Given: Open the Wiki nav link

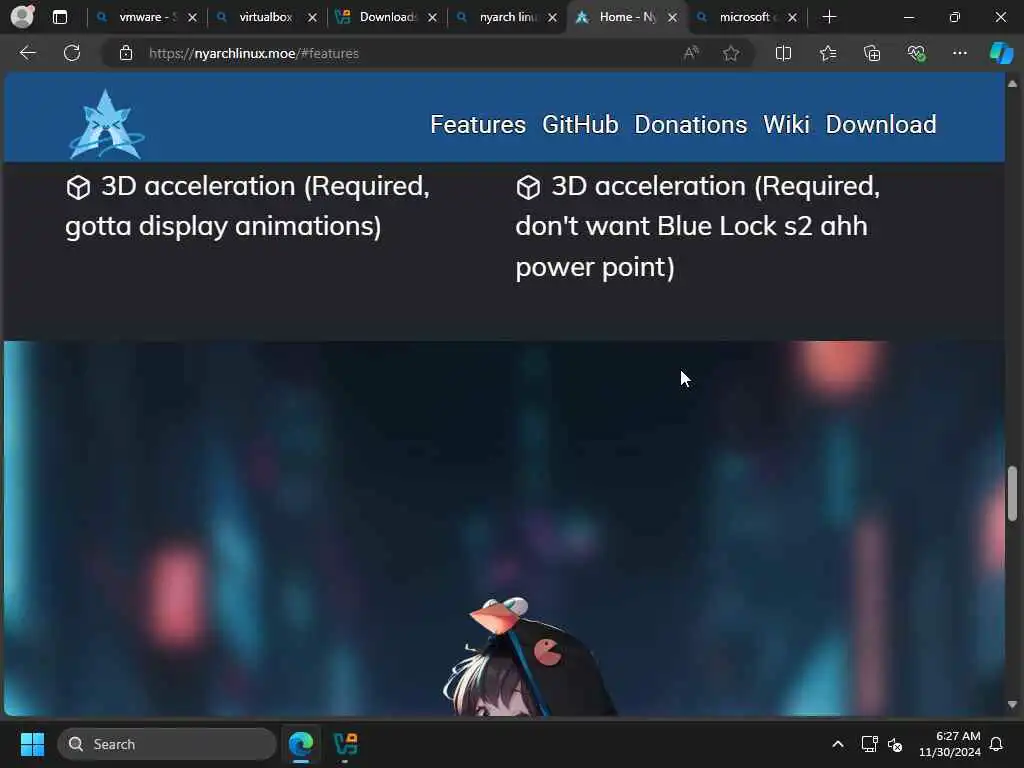Looking at the screenshot, I should click(786, 124).
